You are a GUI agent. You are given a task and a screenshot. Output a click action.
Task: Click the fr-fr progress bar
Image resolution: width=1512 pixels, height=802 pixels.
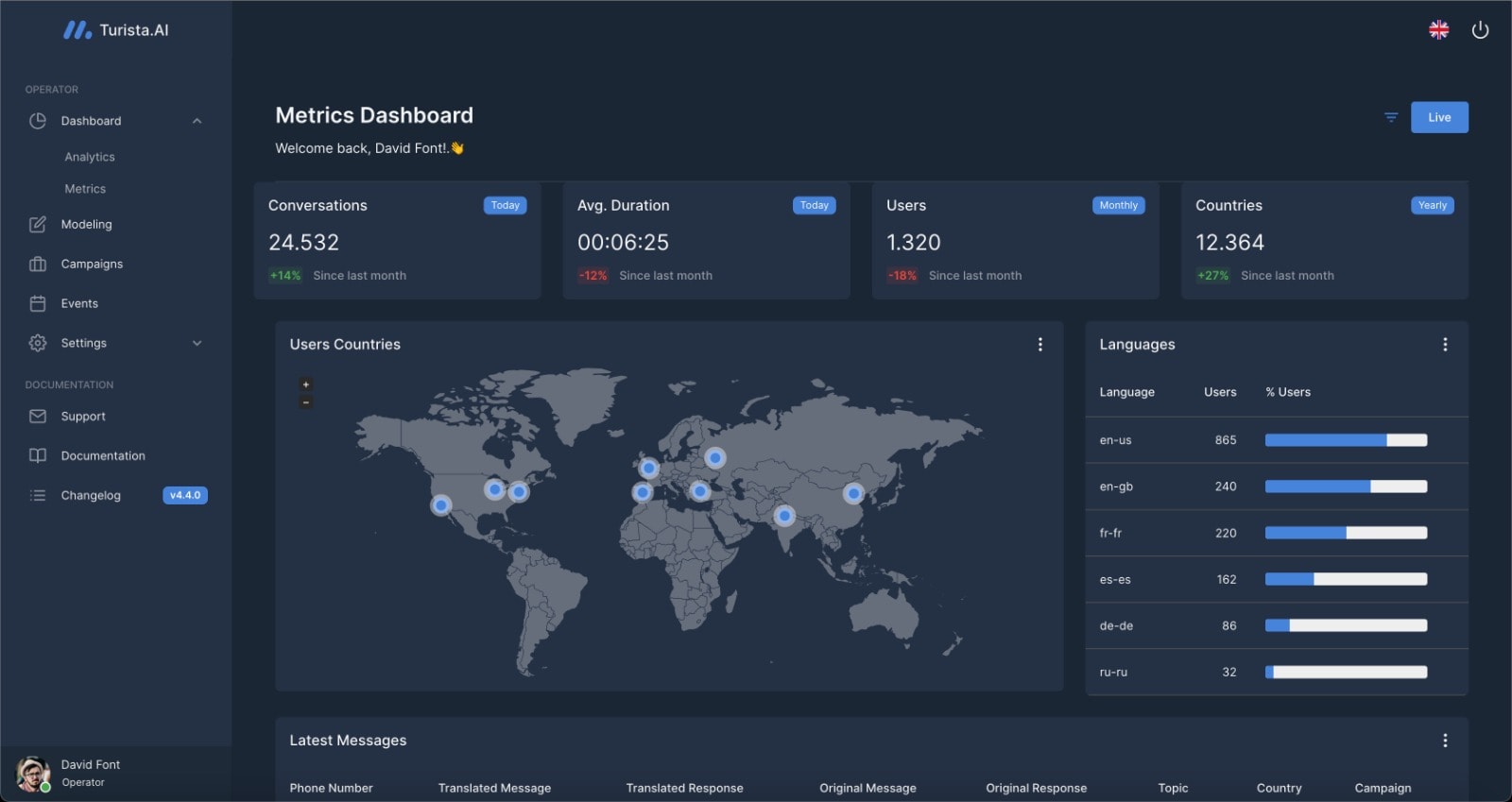coord(1346,533)
